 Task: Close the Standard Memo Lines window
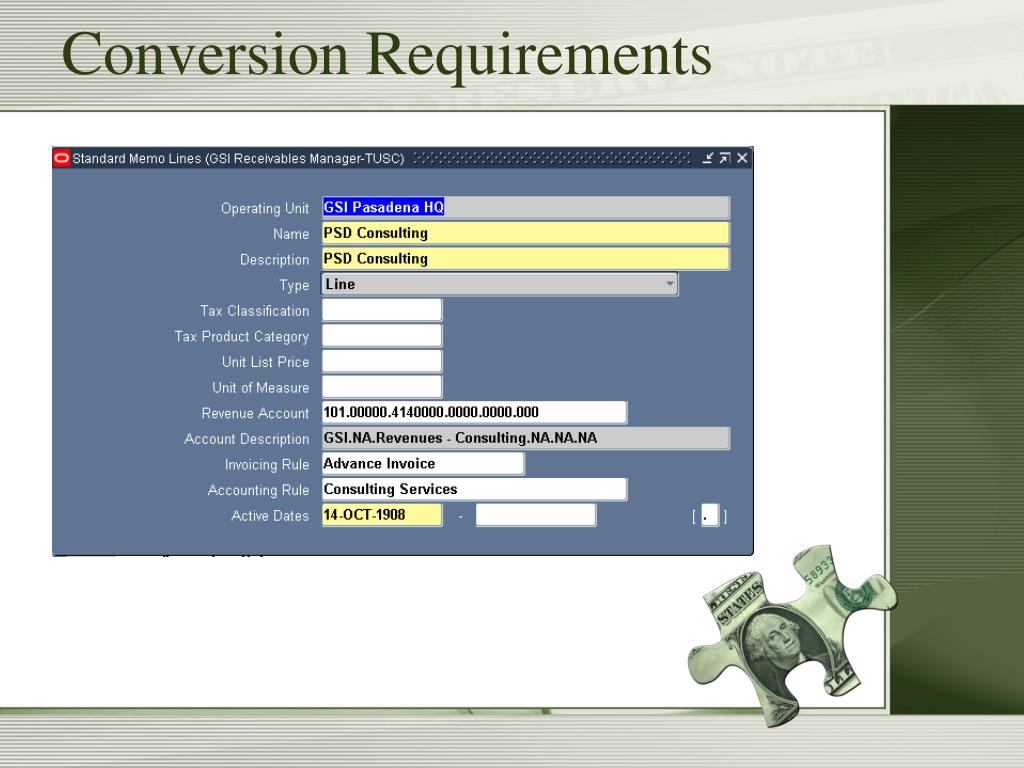pos(743,158)
